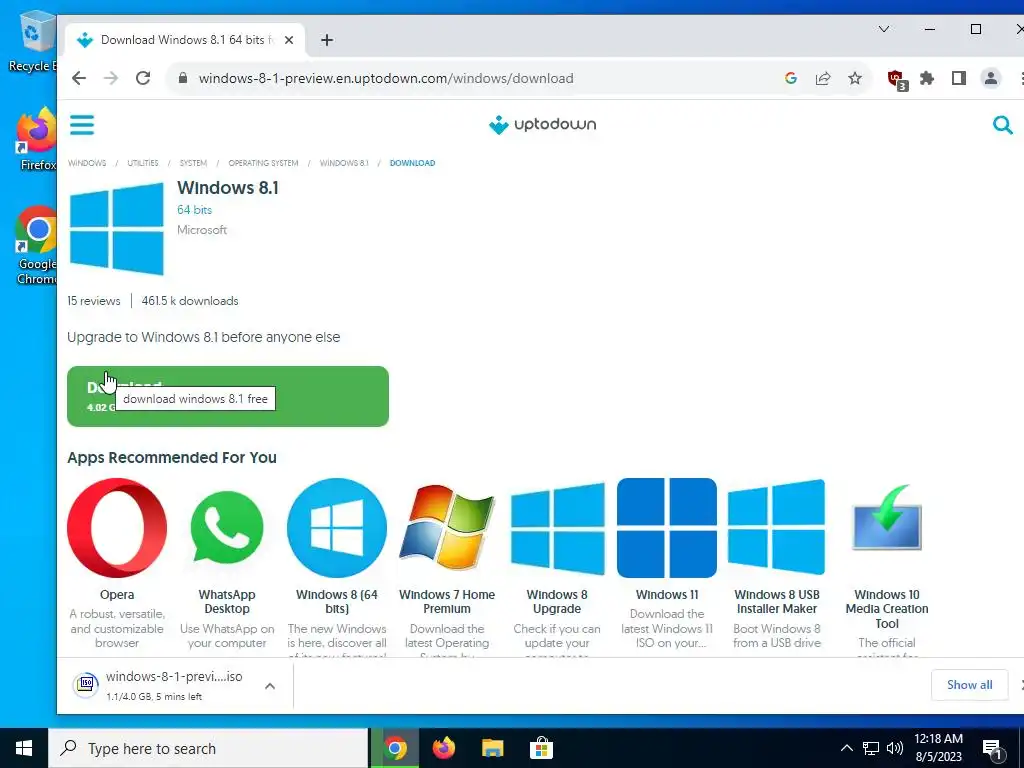The height and width of the screenshot is (768, 1024).
Task: Open the Uptodown search magnifier
Action: click(x=1002, y=124)
